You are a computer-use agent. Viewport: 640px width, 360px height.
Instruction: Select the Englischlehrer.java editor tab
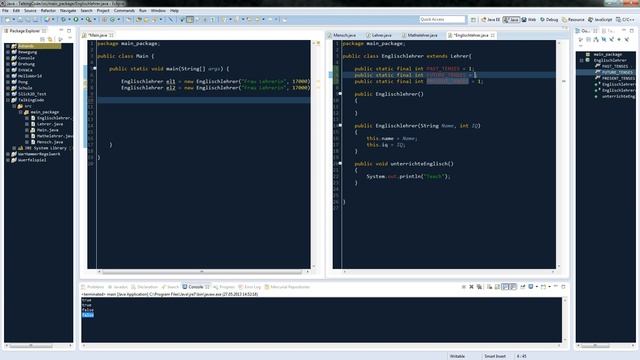point(471,36)
